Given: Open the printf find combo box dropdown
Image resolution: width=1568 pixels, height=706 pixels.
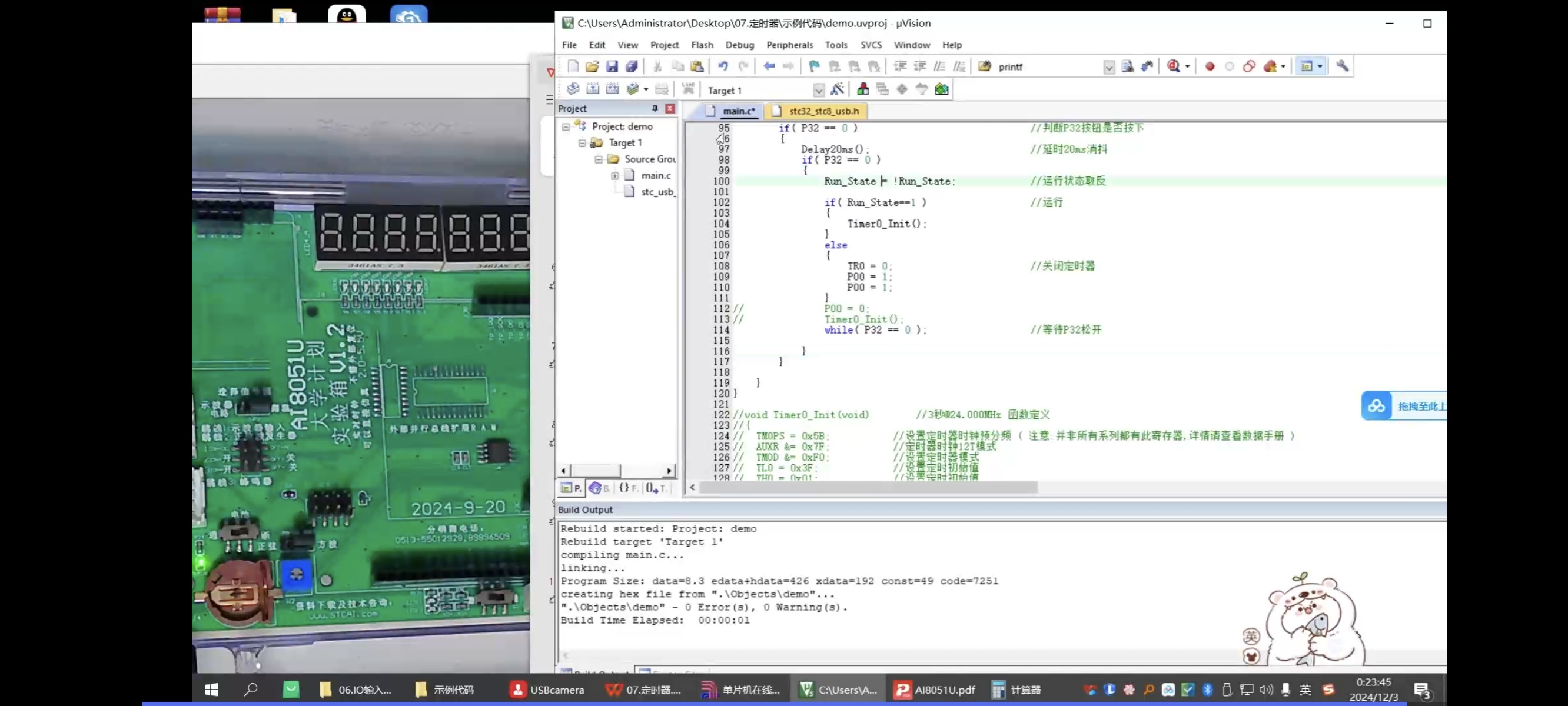Looking at the screenshot, I should click(1108, 67).
